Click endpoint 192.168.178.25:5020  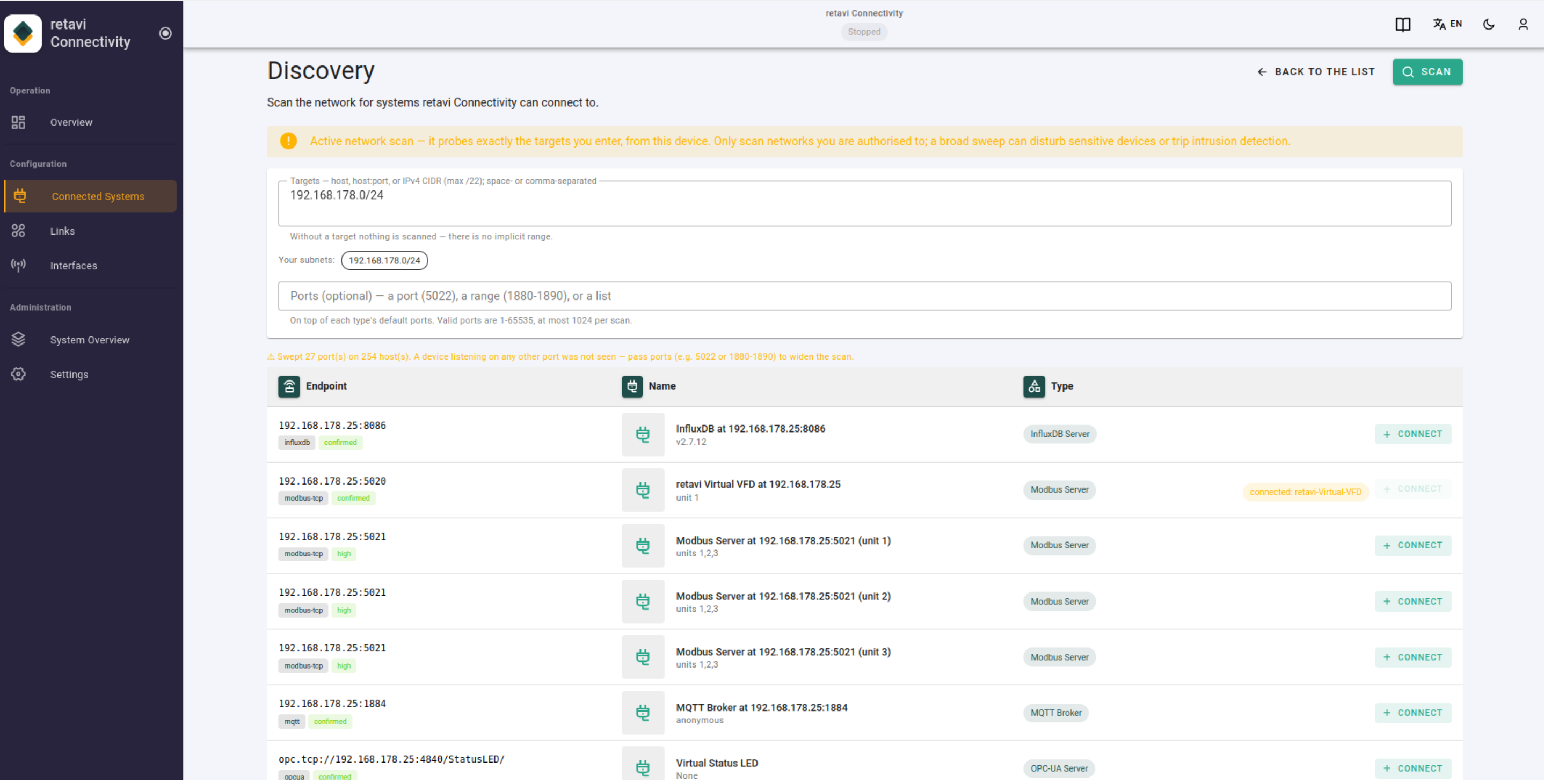click(332, 482)
